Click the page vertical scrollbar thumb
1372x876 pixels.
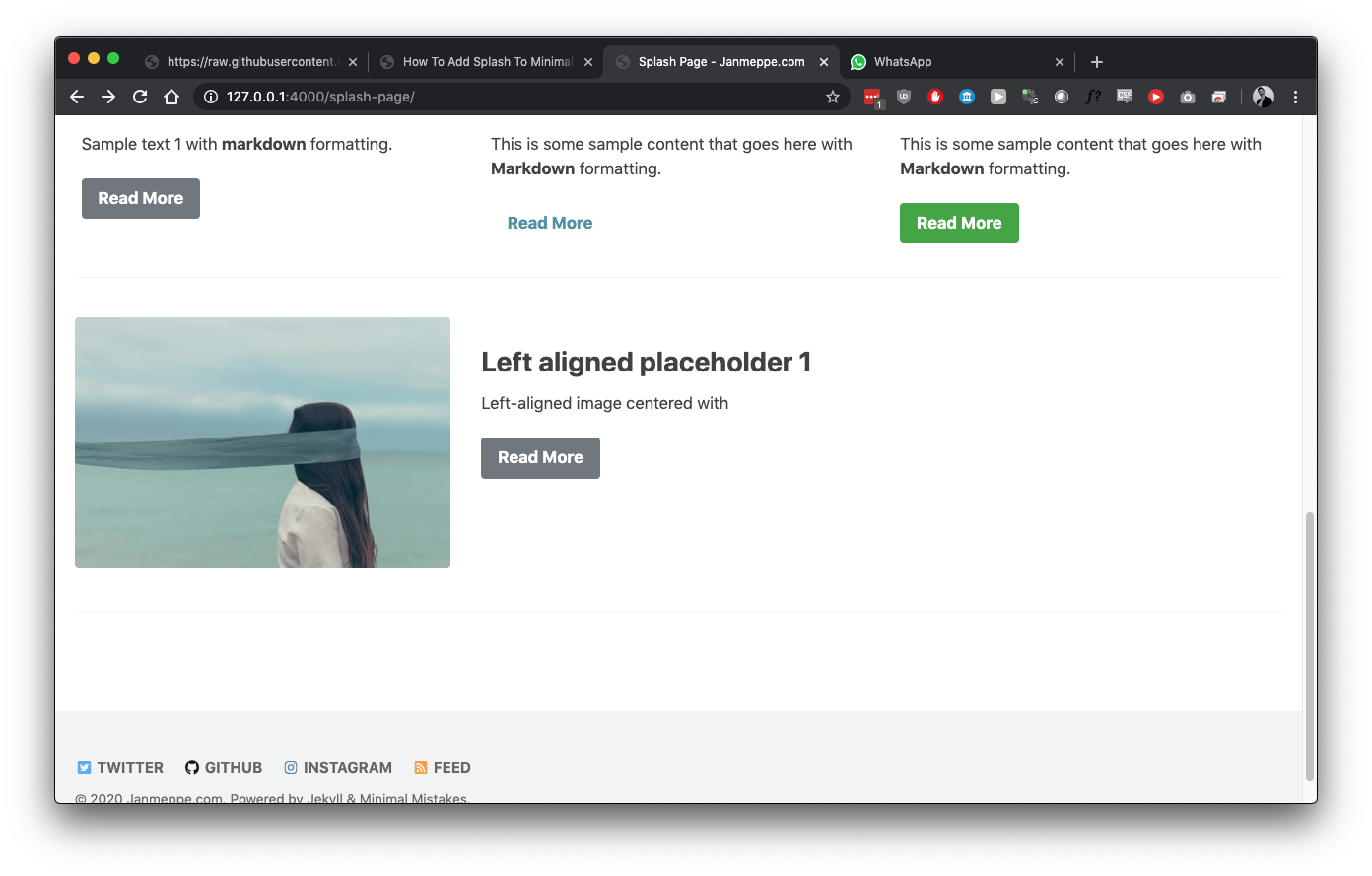point(1310,645)
